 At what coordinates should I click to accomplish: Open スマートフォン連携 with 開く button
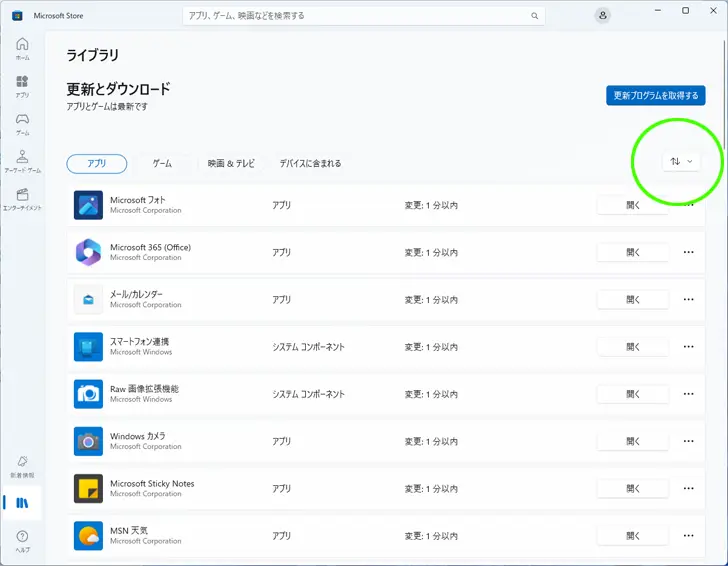pos(632,346)
